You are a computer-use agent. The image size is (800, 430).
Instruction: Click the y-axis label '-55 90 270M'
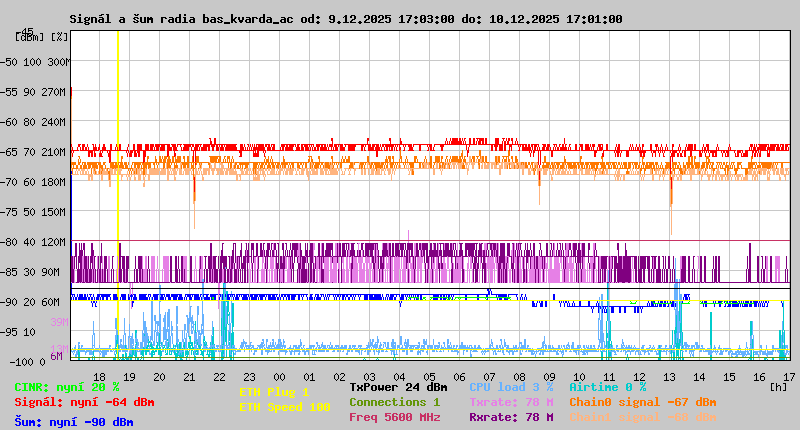(x=34, y=92)
